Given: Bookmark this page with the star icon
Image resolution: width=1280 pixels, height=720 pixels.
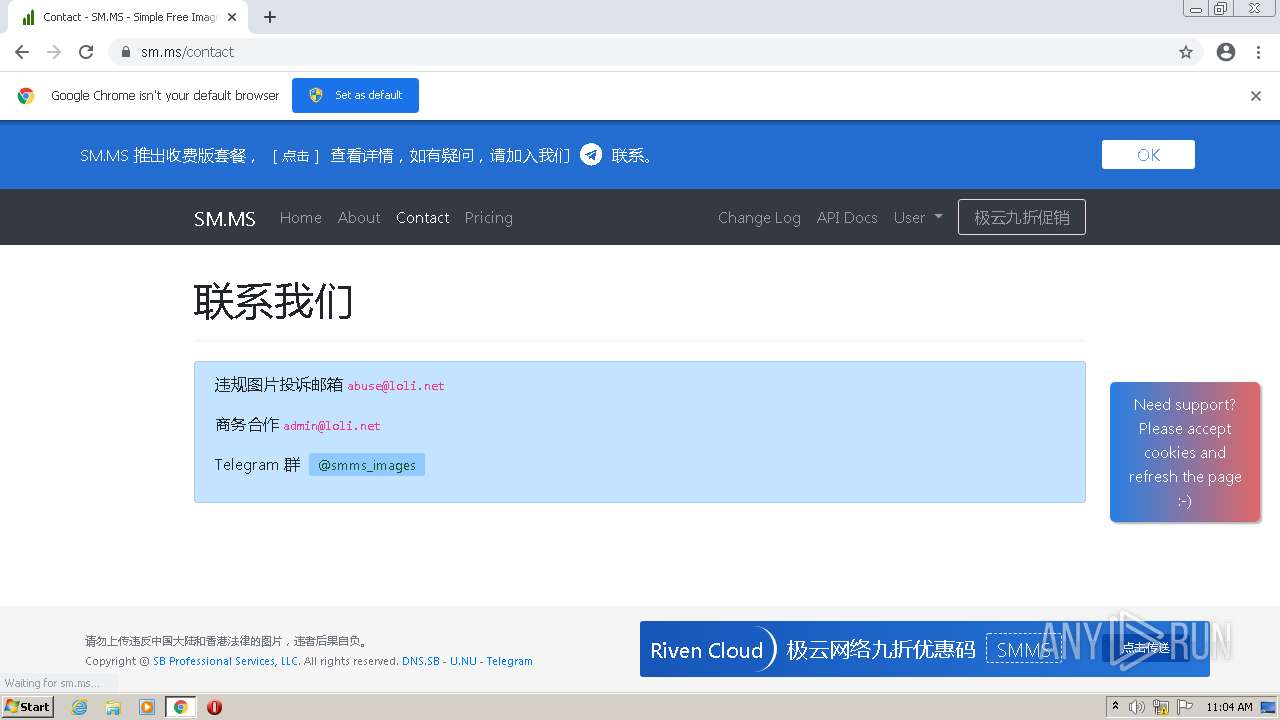Looking at the screenshot, I should point(1186,52).
